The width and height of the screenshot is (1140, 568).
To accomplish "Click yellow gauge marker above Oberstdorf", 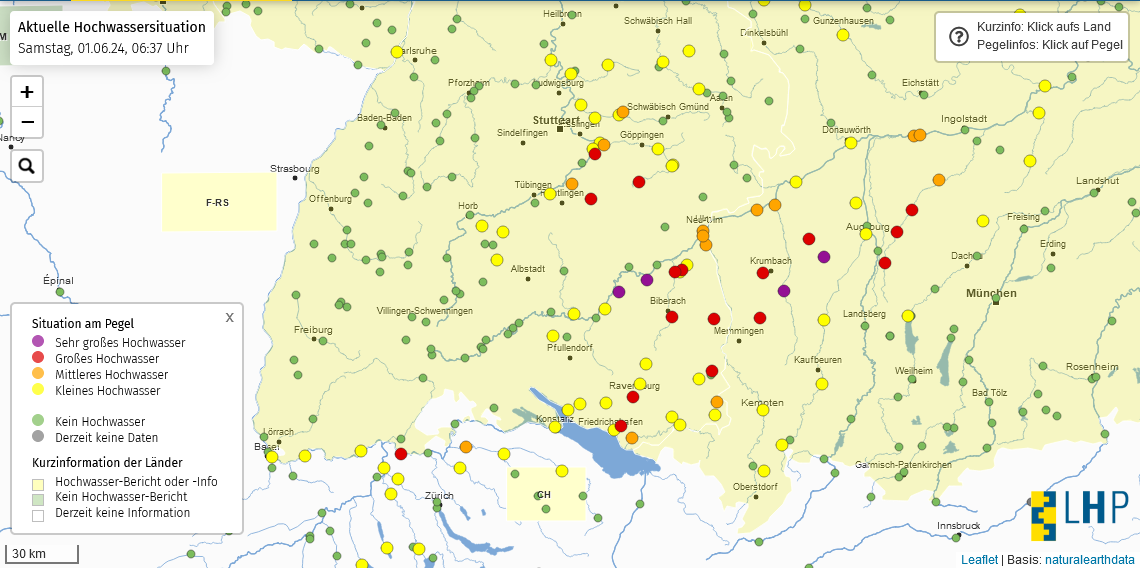I will coord(763,471).
